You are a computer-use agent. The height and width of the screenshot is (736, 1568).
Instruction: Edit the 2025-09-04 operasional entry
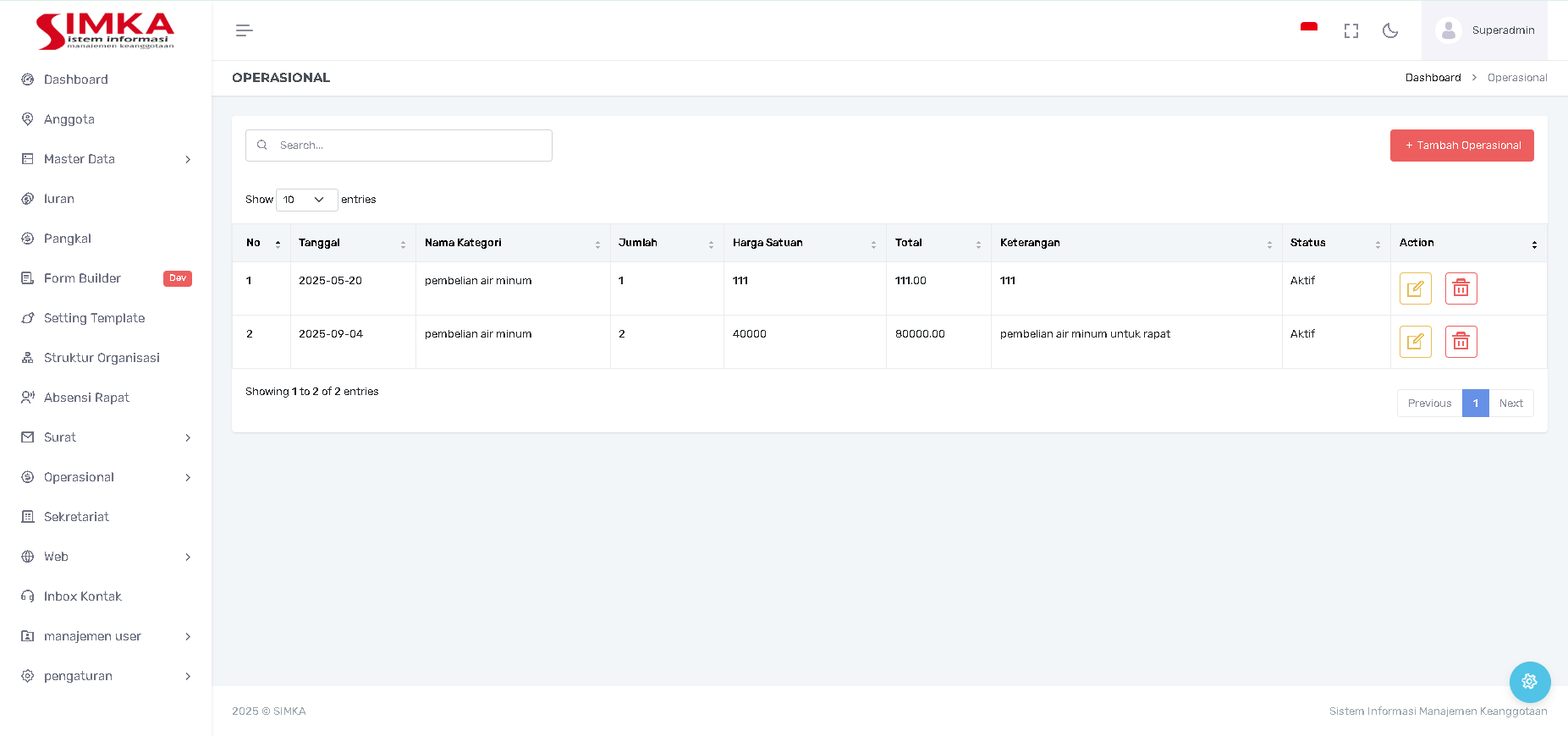[x=1415, y=342]
